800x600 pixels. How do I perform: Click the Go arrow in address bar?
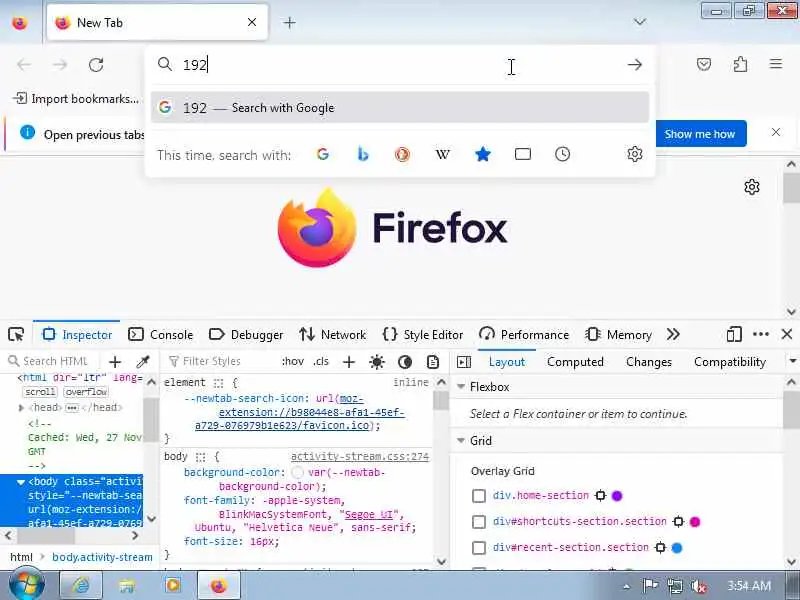pos(635,65)
